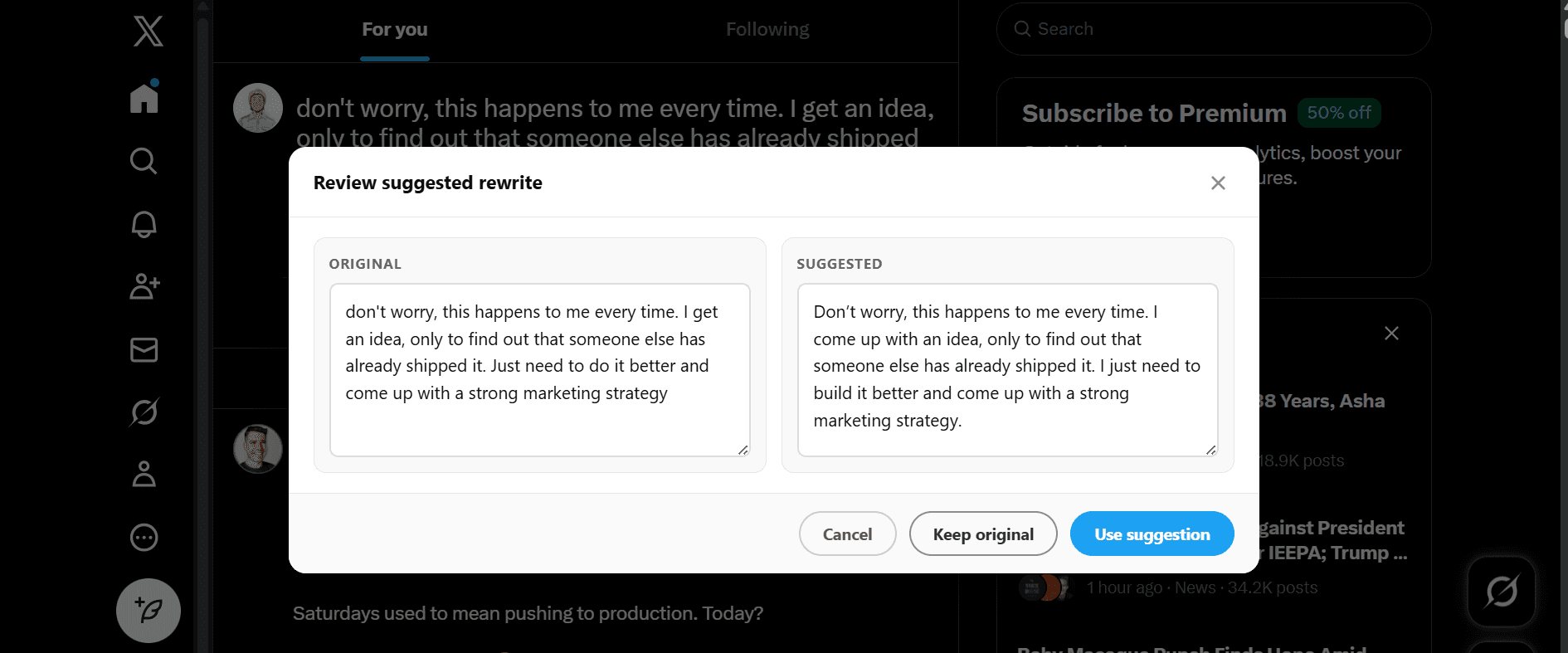Dismiss the trending card with X
The image size is (1568, 653).
point(1391,334)
